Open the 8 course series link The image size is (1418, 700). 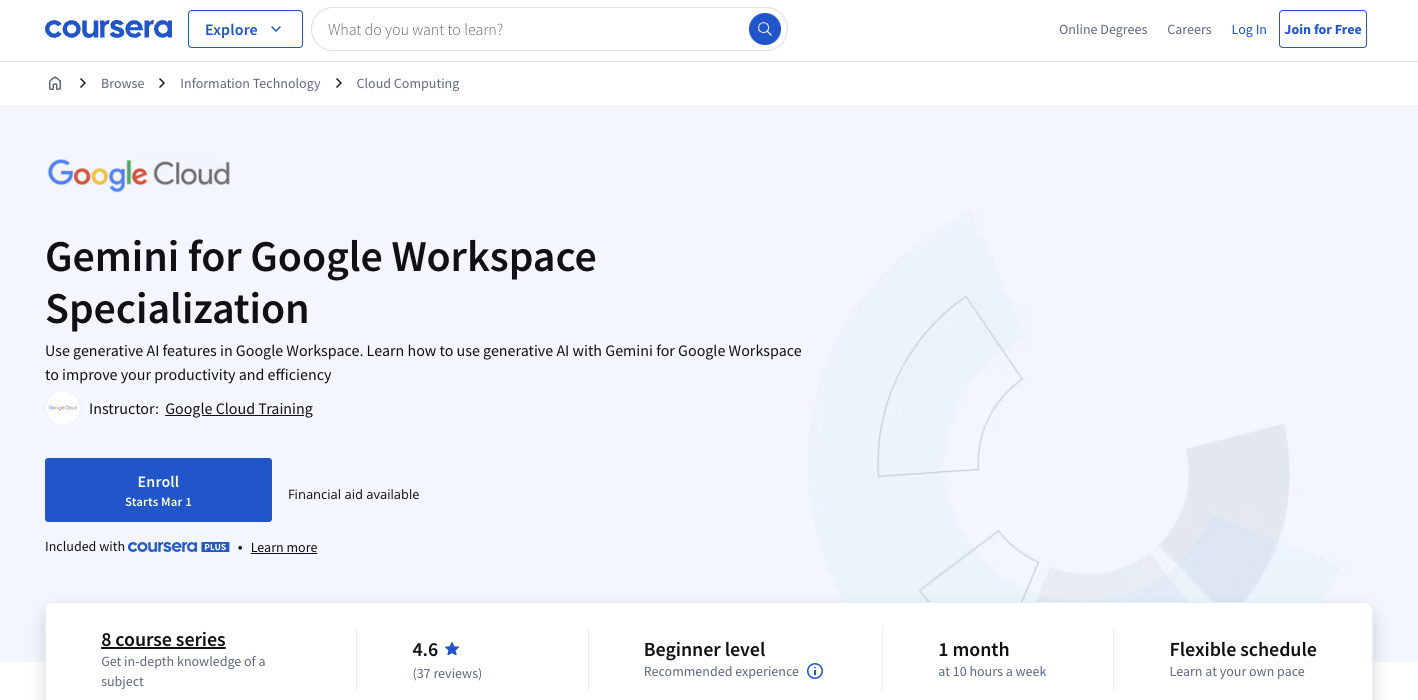coord(163,639)
